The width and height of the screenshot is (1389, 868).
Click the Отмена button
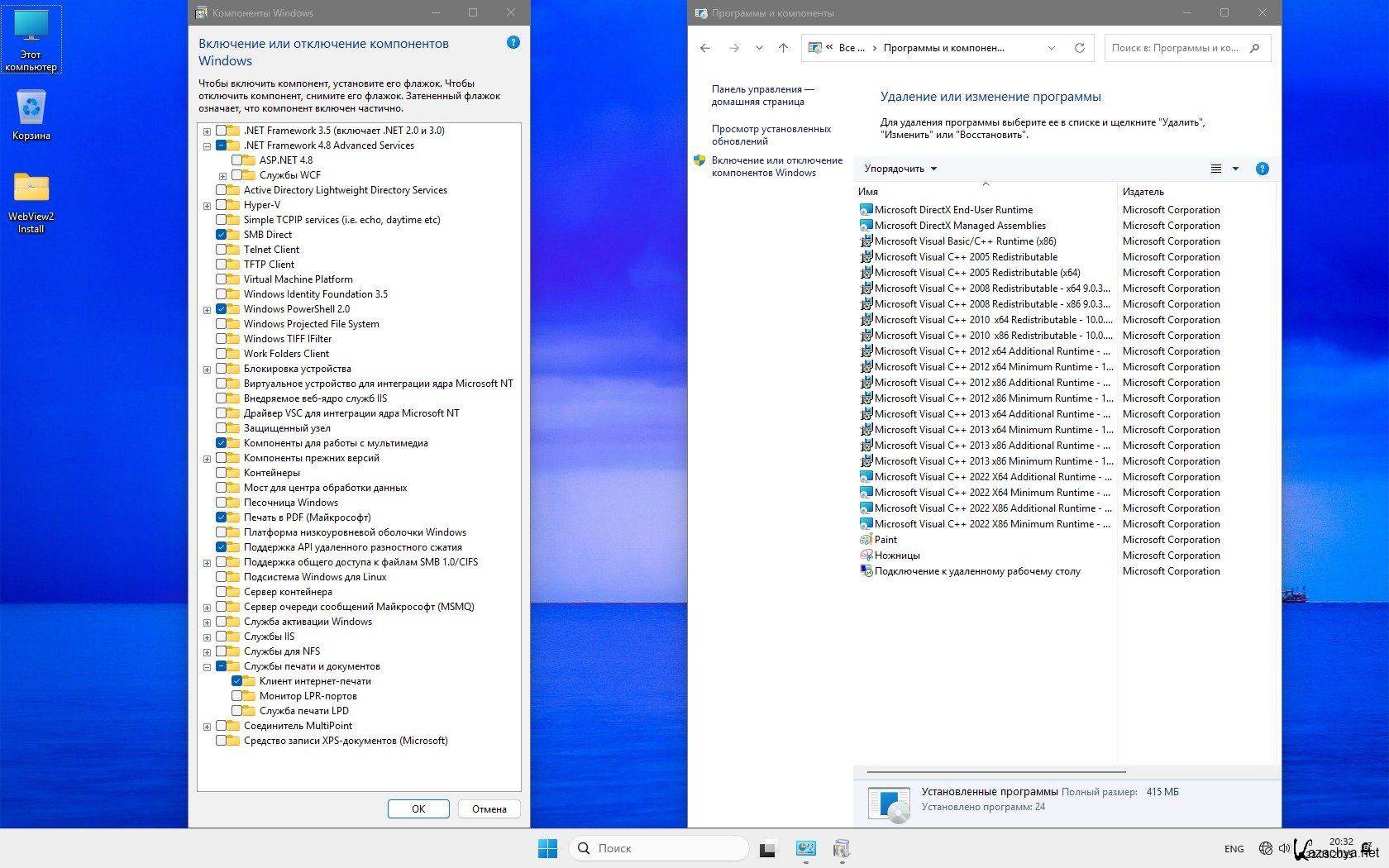pyautogui.click(x=489, y=808)
